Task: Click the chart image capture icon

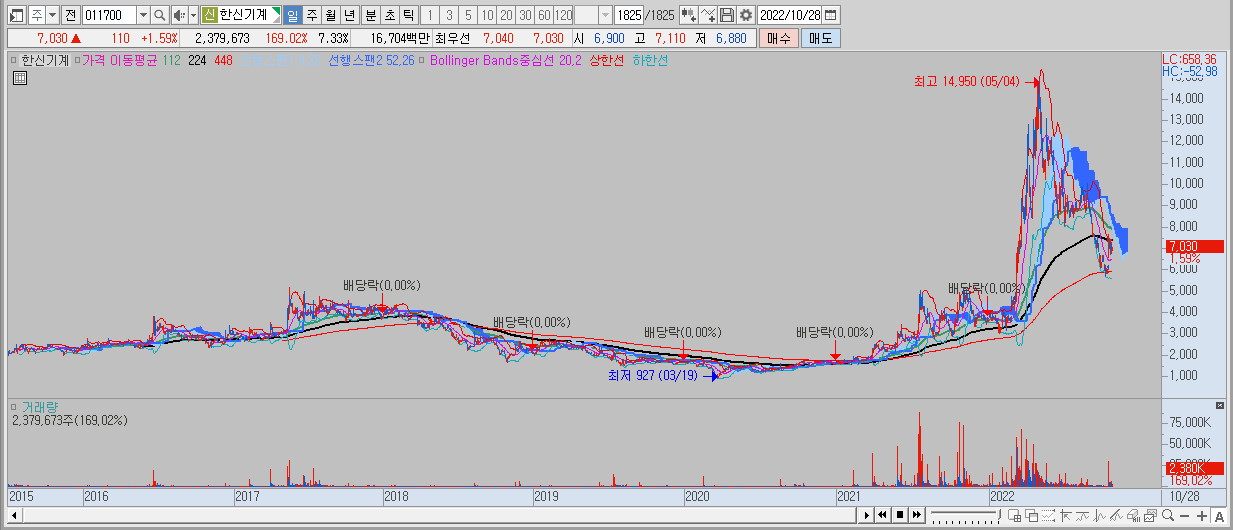Action: coord(1151,515)
